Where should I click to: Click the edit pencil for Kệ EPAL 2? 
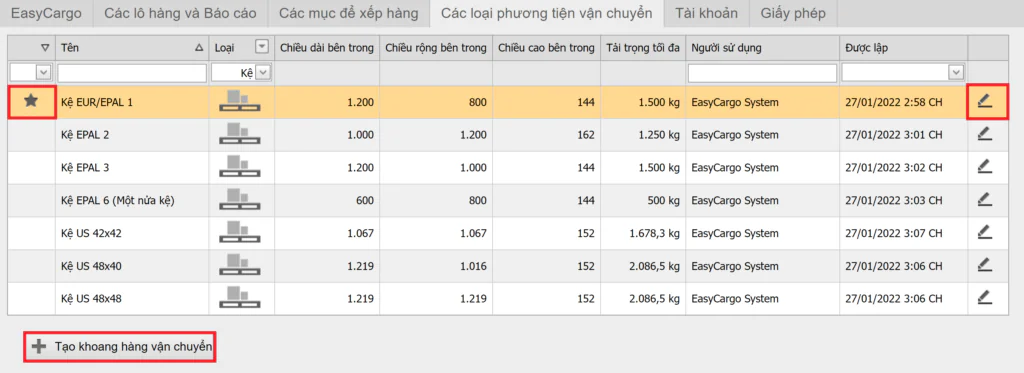[985, 134]
